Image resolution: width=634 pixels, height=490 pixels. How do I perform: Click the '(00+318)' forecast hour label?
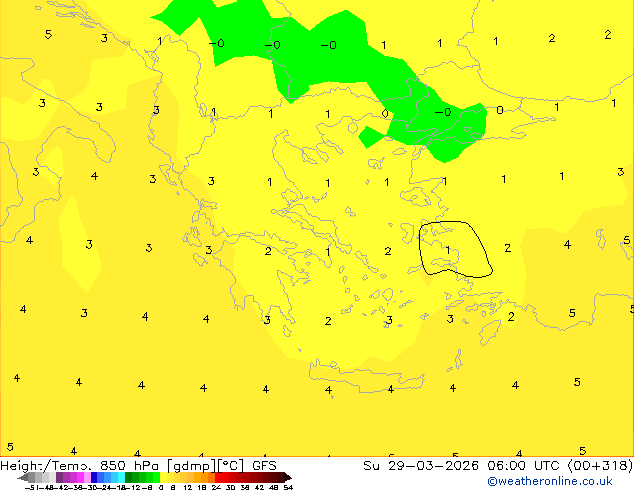pyautogui.click(x=600, y=465)
